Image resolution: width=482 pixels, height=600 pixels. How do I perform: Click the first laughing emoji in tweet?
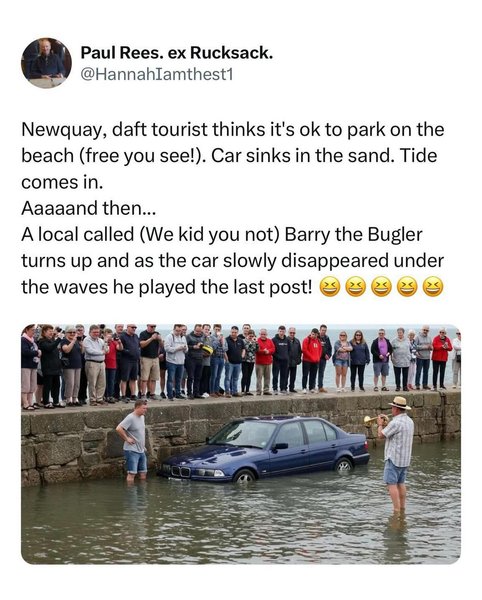(329, 288)
